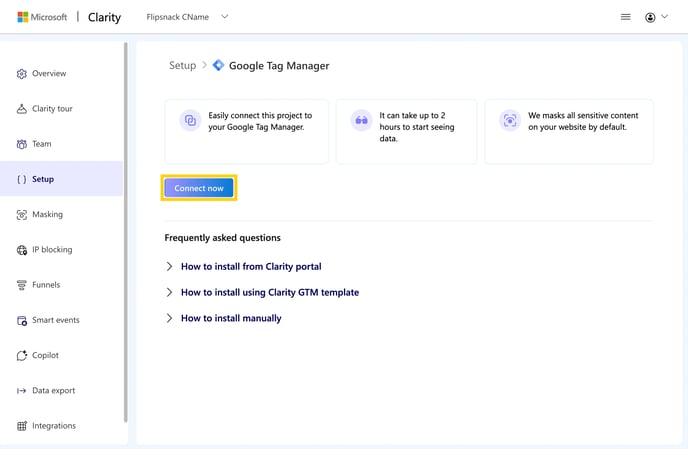Click the 'It can take up to 2 hours' text
This screenshot has width=688, height=449.
tap(417, 127)
